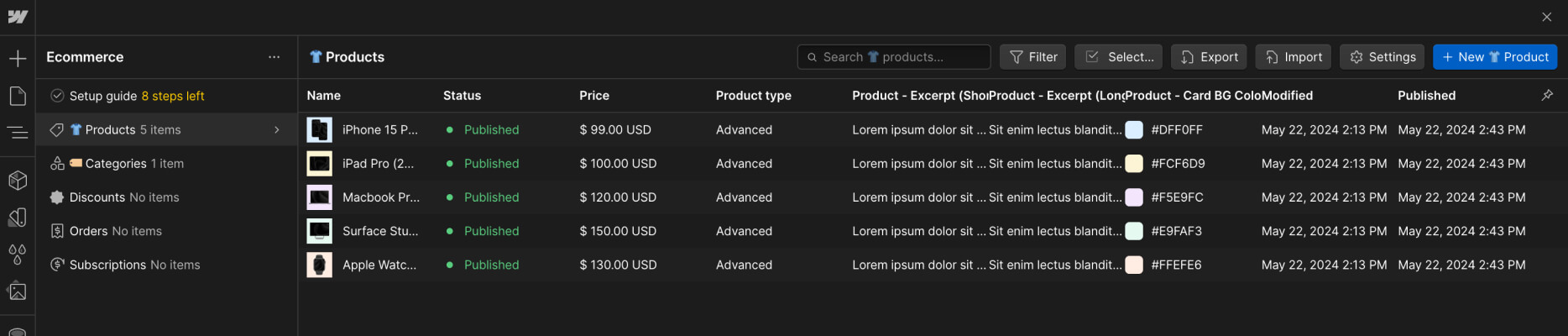
Task: Click the Products tag icon in sidebar
Action: tap(57, 129)
